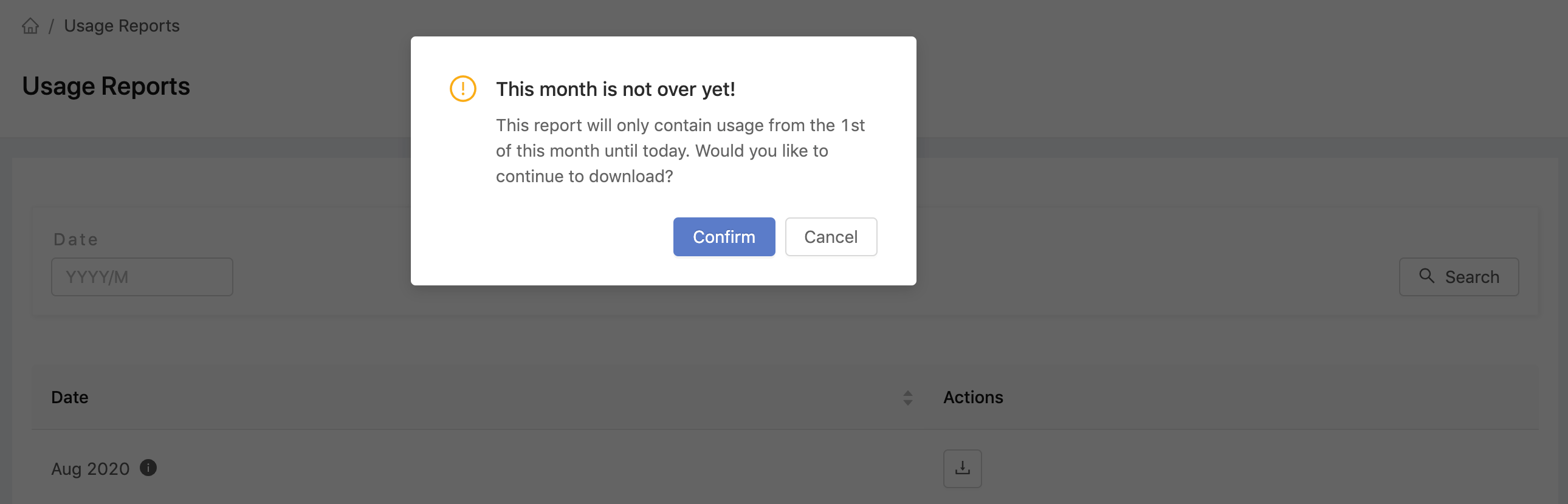
Task: Click the Date column header
Action: 69,397
